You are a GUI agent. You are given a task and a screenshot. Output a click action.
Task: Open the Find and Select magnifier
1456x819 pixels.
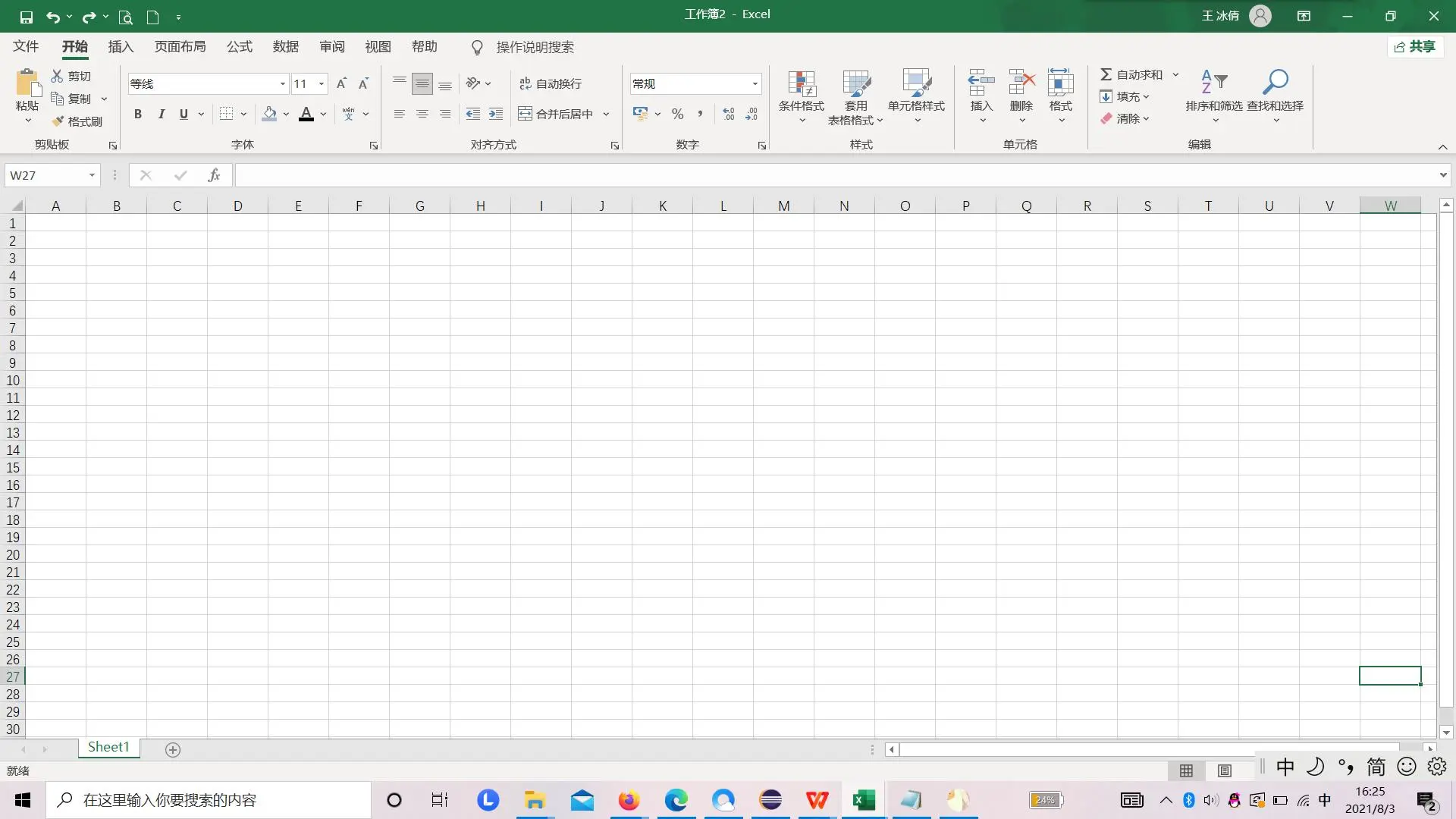pos(1275,82)
